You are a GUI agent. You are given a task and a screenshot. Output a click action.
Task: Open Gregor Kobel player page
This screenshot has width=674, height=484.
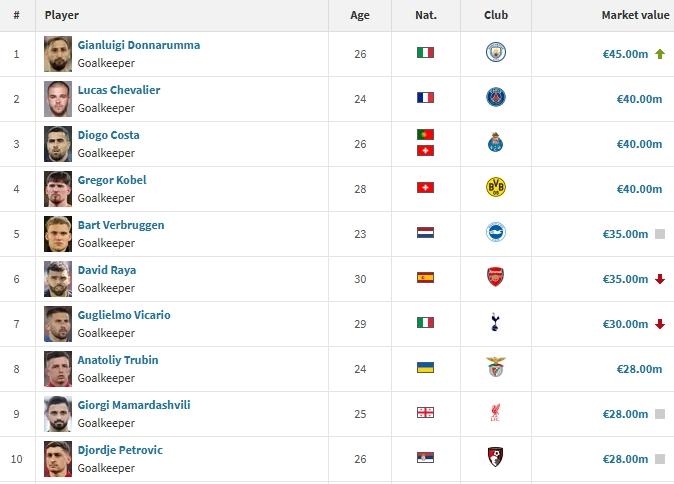[x=112, y=180]
